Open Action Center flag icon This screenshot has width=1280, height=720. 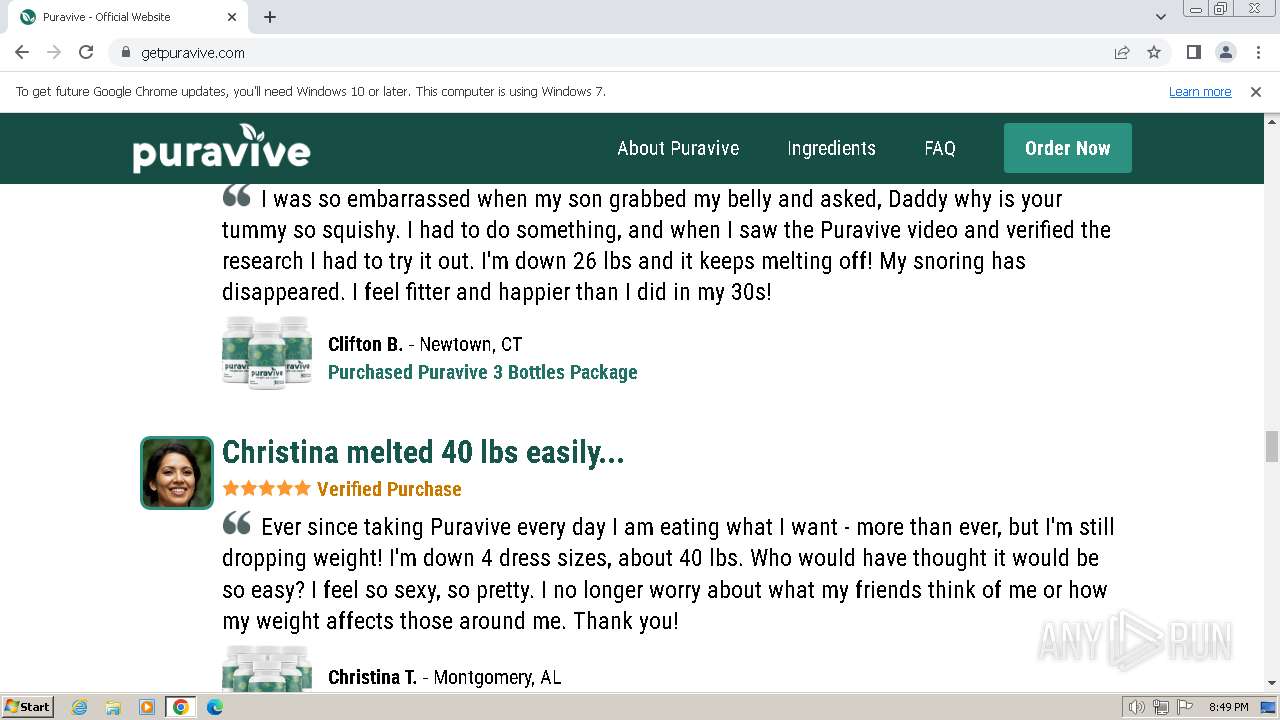click(x=1185, y=707)
